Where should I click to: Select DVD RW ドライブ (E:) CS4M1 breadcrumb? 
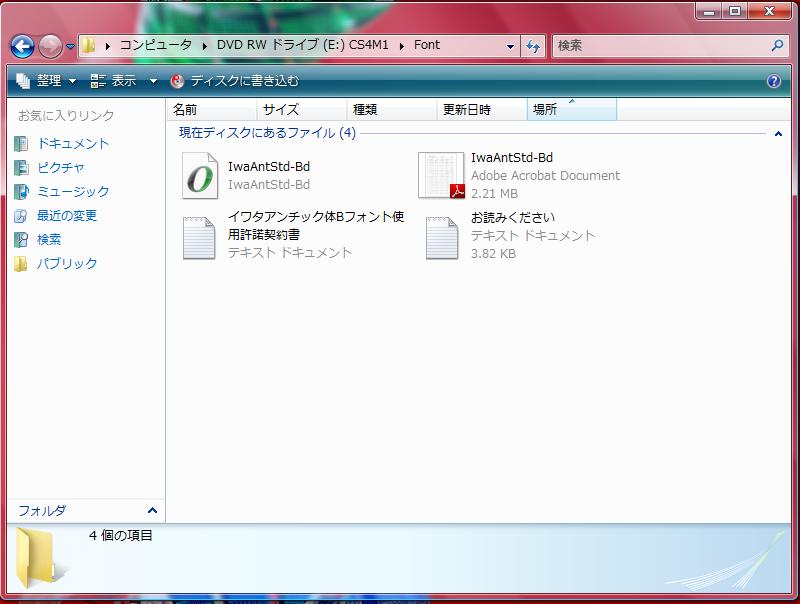coord(303,45)
